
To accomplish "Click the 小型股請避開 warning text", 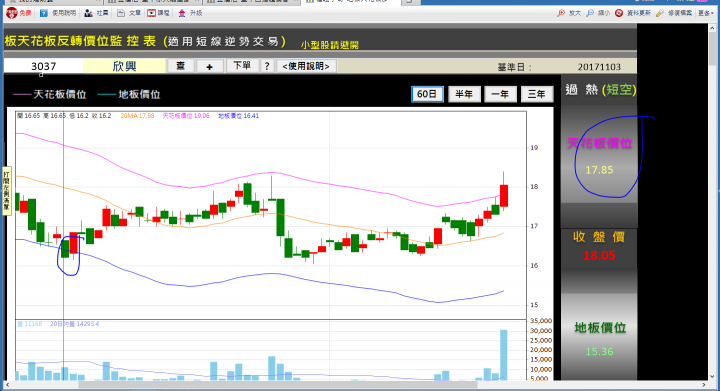I will coord(330,45).
